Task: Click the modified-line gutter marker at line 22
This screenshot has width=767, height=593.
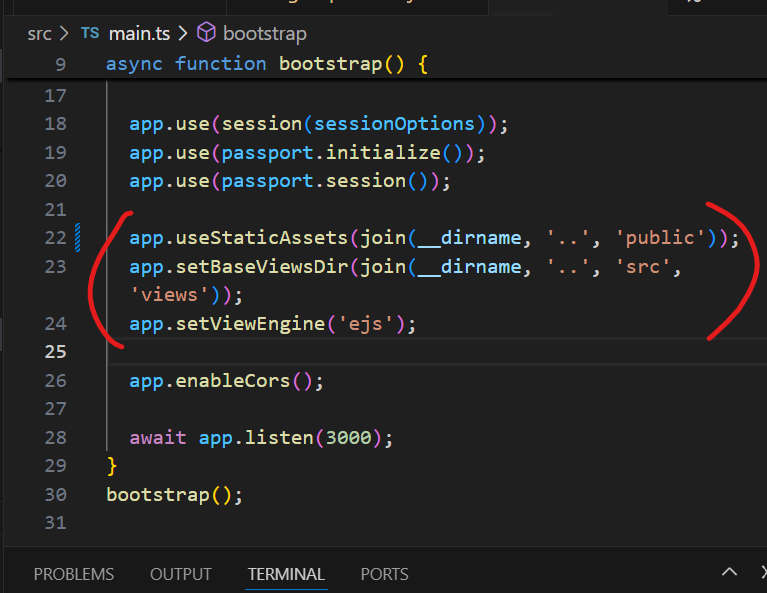Action: [78, 238]
